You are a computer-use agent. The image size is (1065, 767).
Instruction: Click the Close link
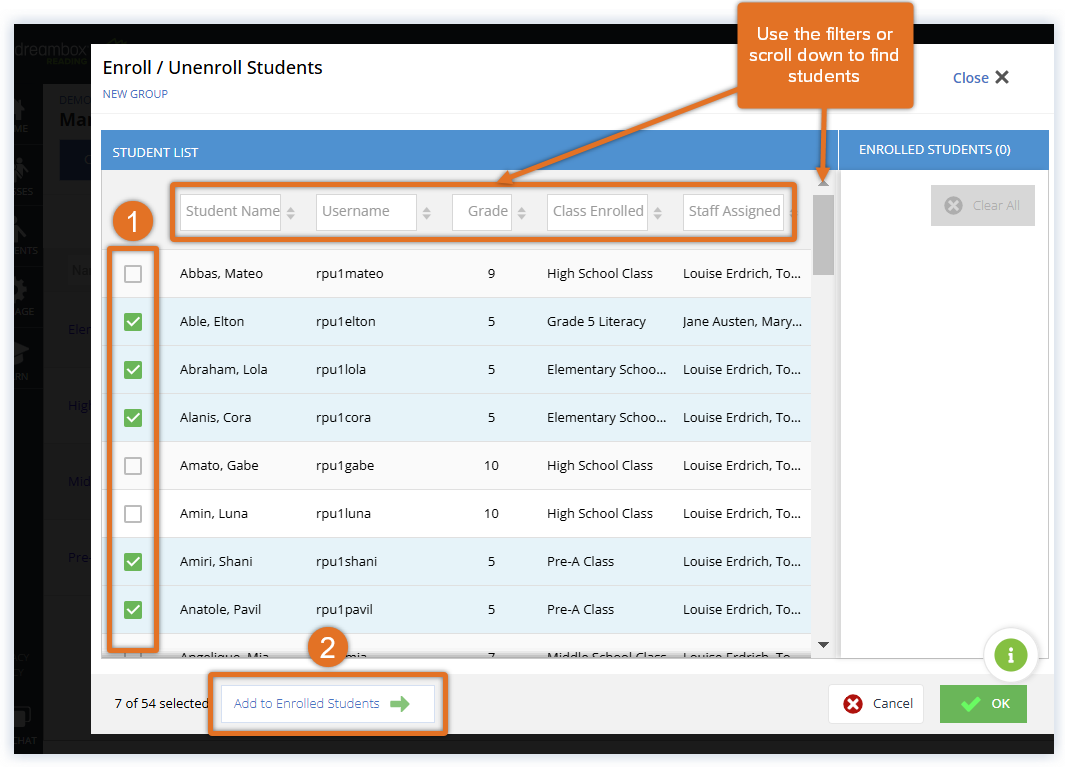[971, 78]
